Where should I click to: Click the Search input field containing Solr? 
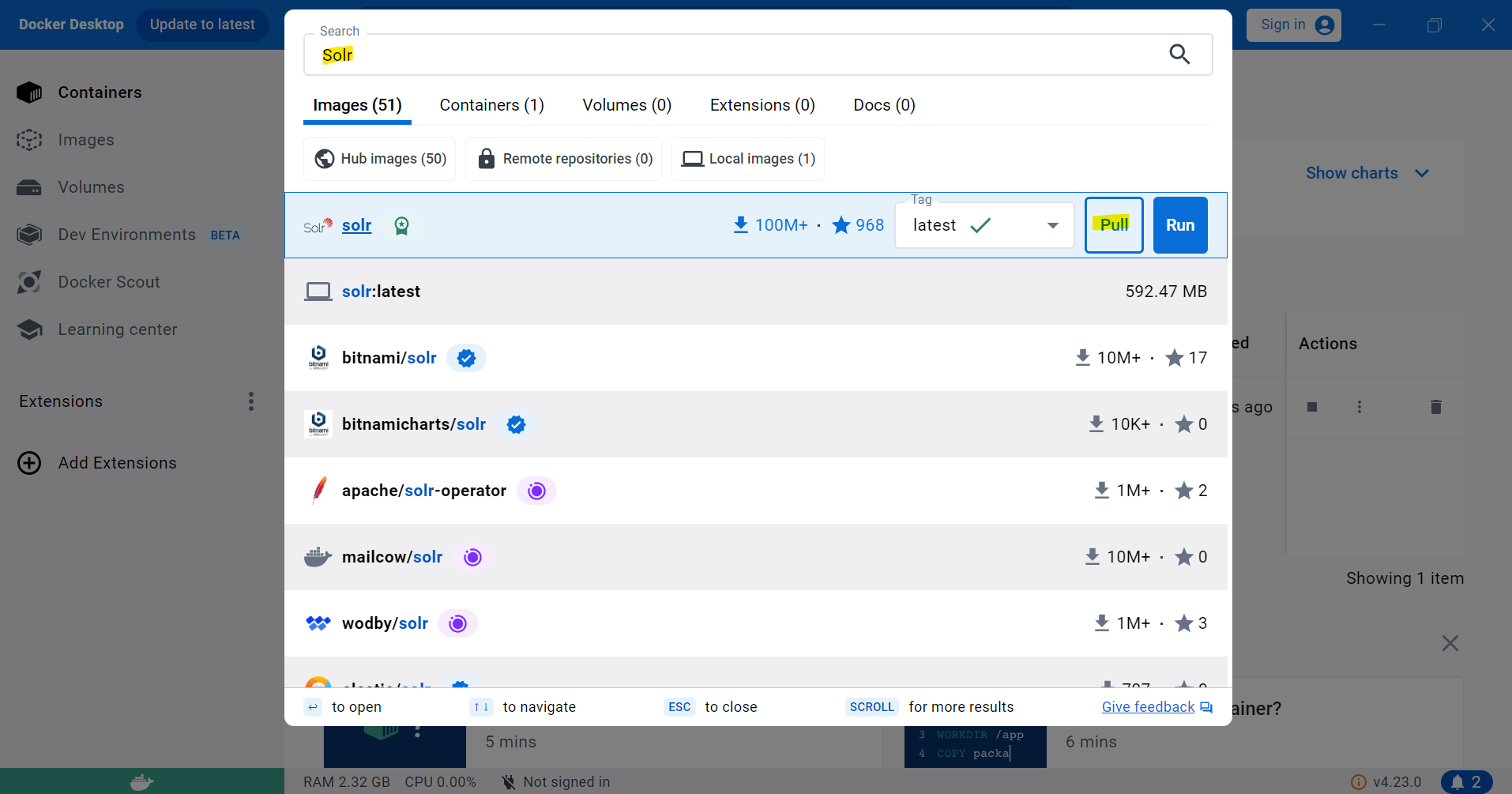[758, 55]
